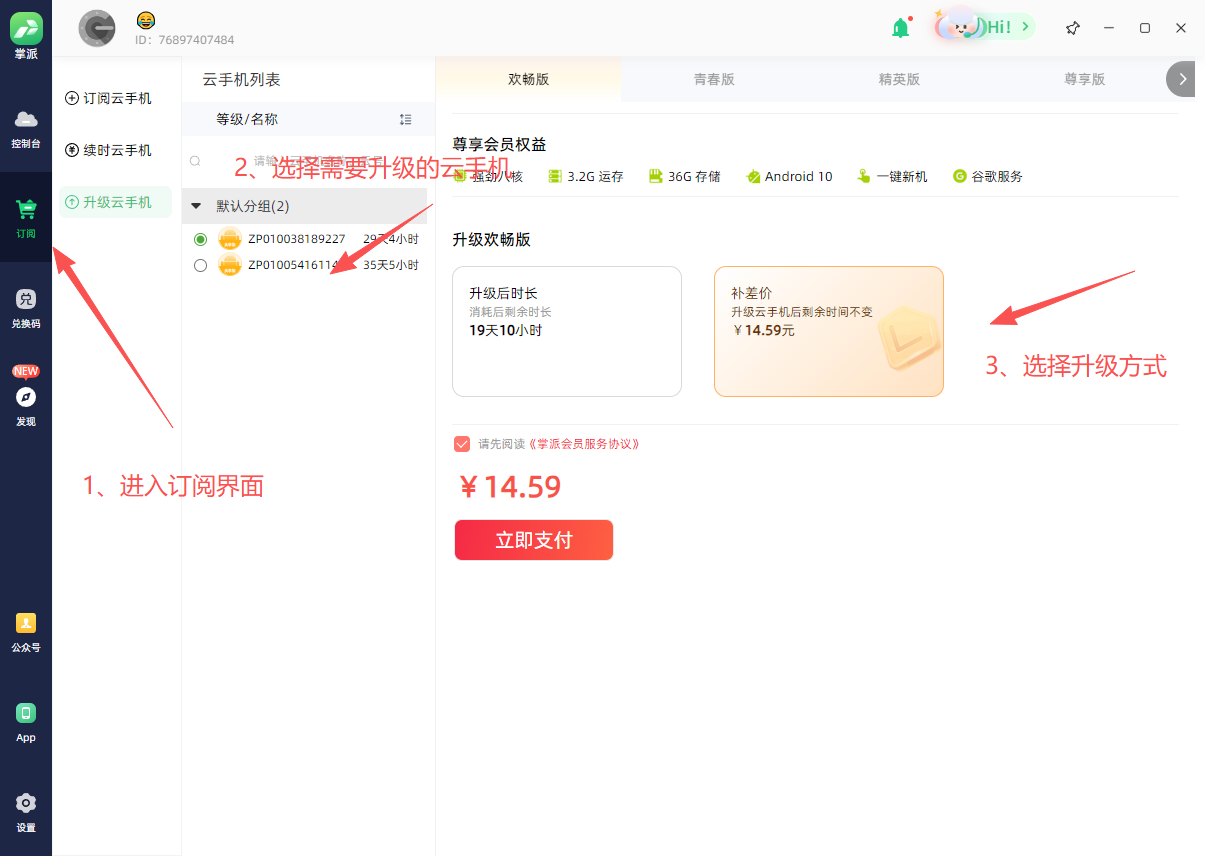Choose the 升级后时长 upgrade option card
Viewport: 1205px width, 856px height.
click(x=567, y=331)
